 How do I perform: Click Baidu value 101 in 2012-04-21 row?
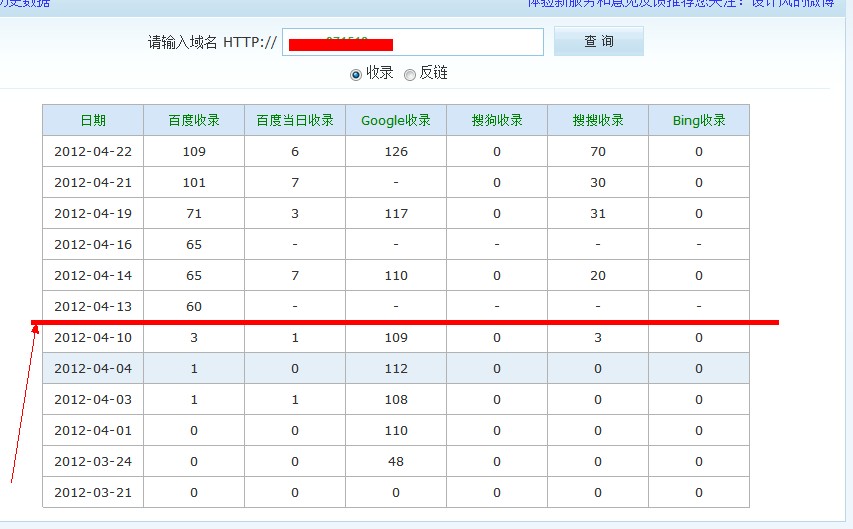tap(194, 182)
